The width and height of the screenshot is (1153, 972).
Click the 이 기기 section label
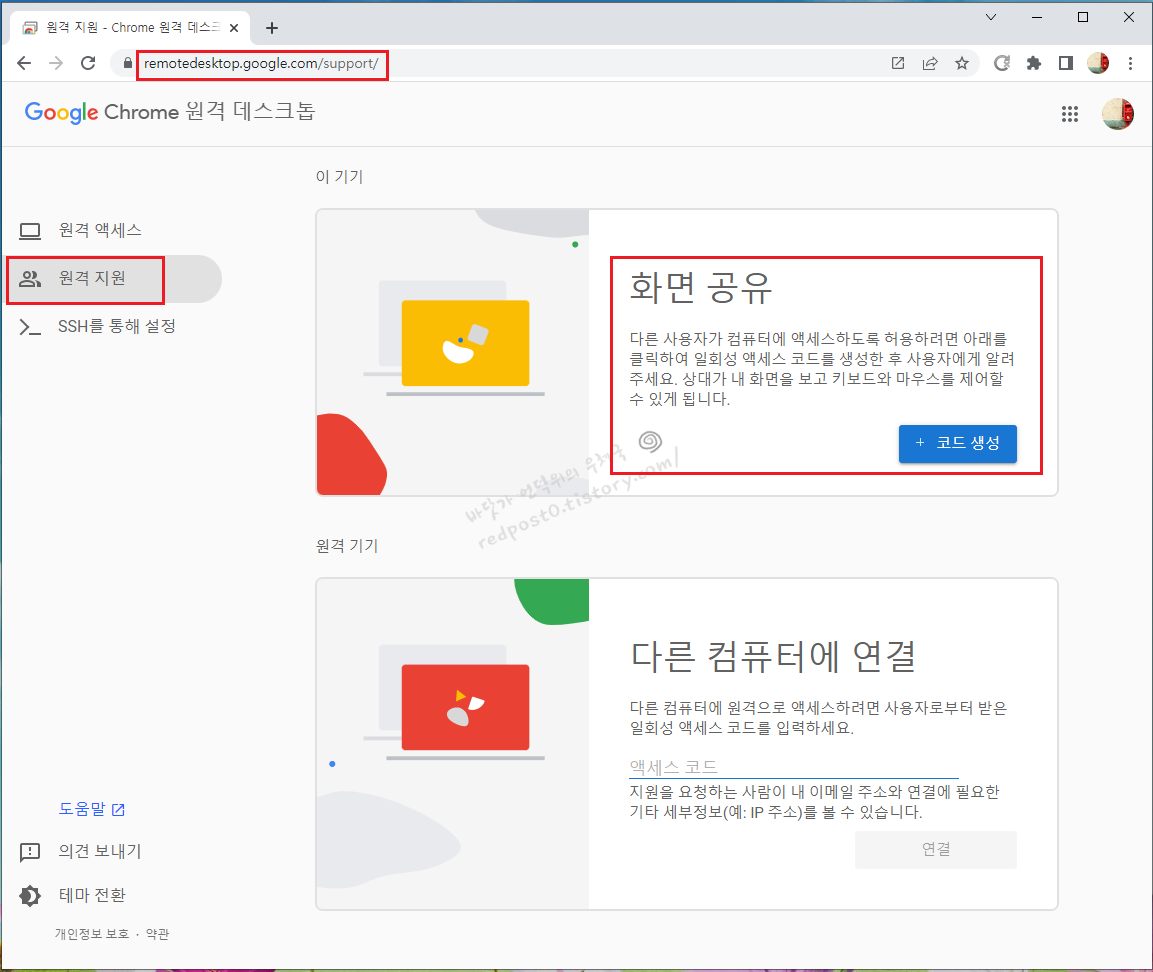point(340,176)
